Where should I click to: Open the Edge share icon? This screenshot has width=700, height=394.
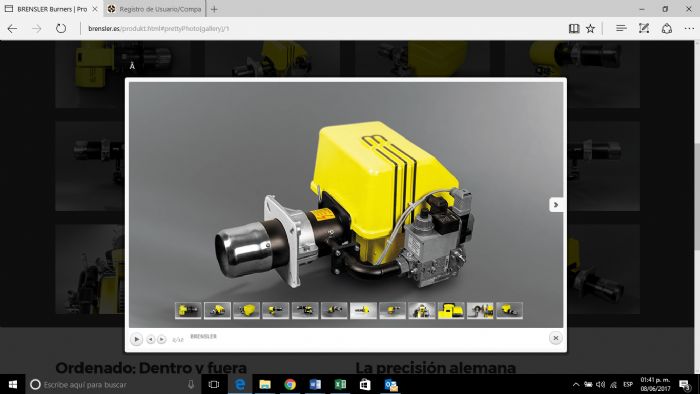pyautogui.click(x=667, y=28)
